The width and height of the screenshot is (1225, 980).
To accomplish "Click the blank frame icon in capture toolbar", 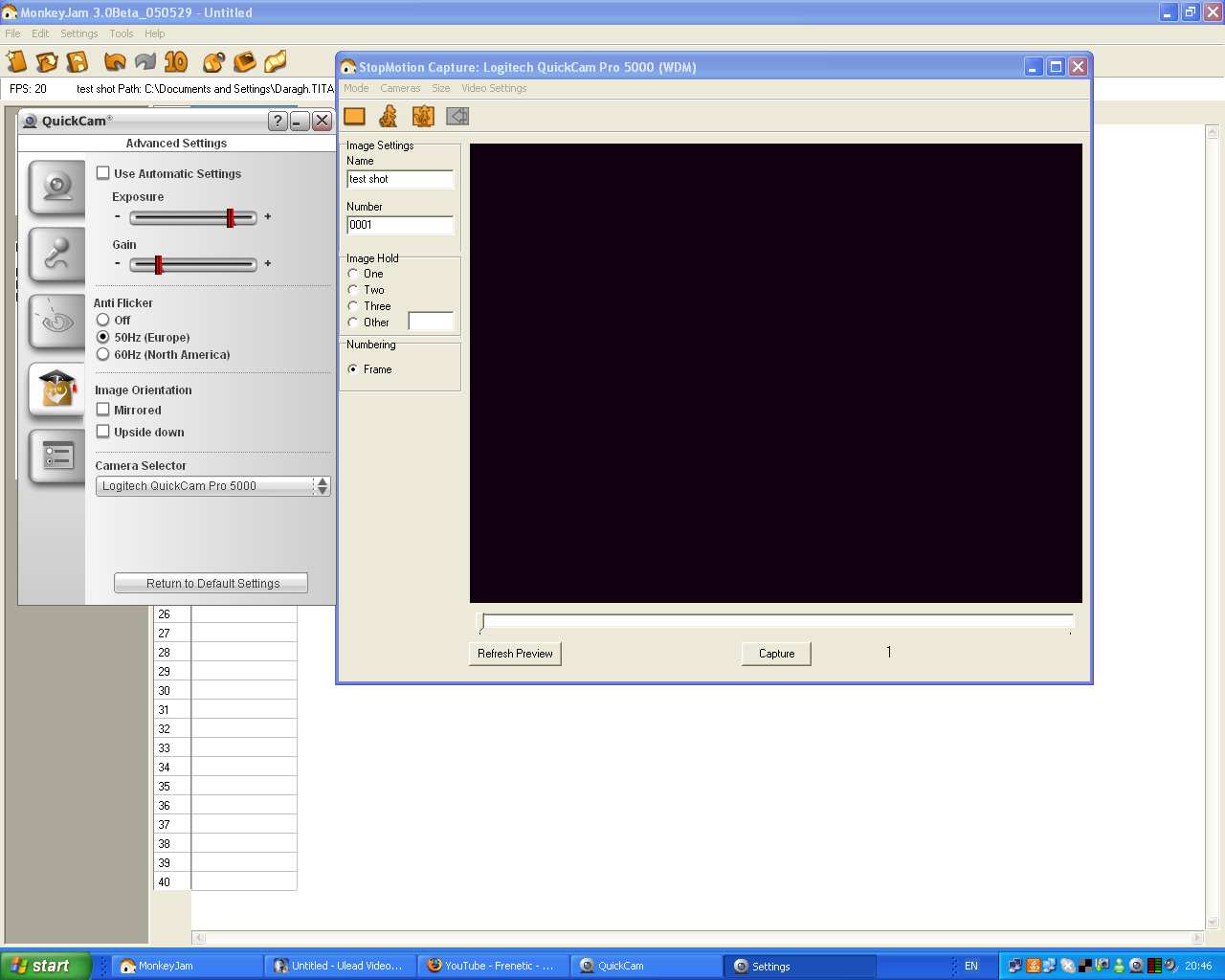I will coord(354,116).
